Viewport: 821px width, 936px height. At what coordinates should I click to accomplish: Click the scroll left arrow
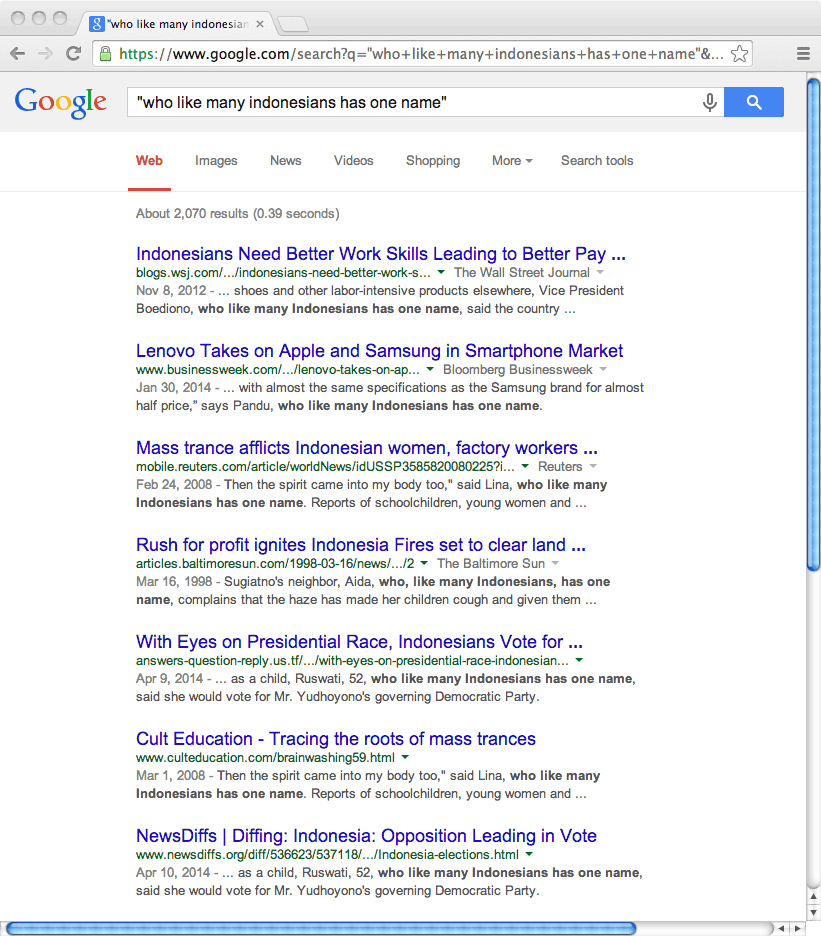tap(781, 928)
